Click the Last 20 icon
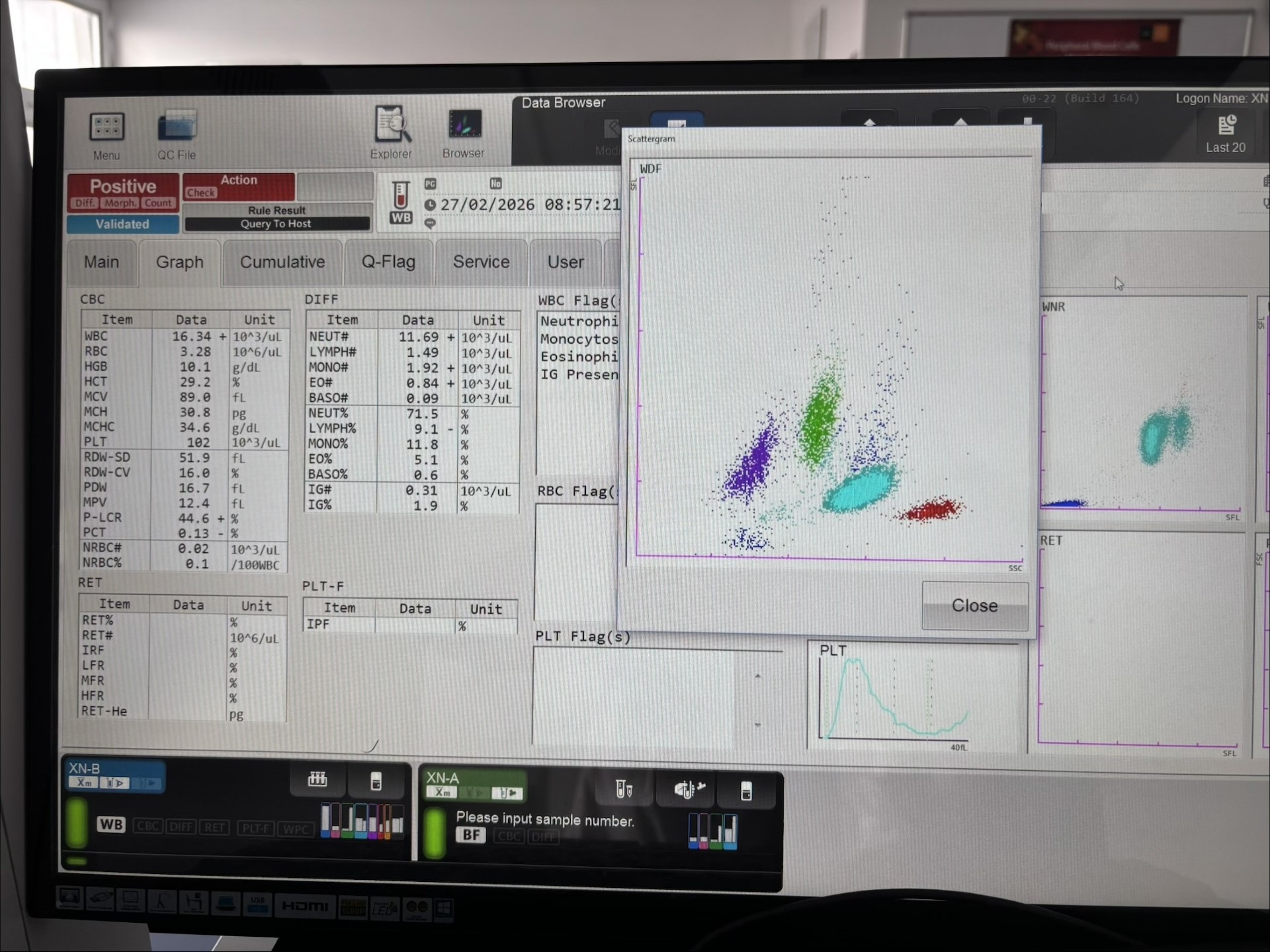 point(1226,127)
